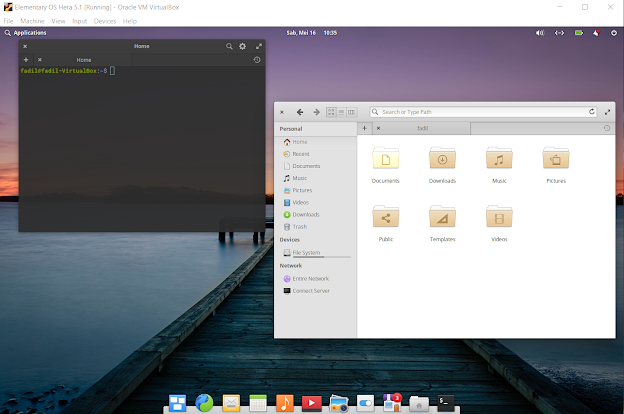Maximize the terminal window
This screenshot has width=624, height=414.
pos(259,46)
